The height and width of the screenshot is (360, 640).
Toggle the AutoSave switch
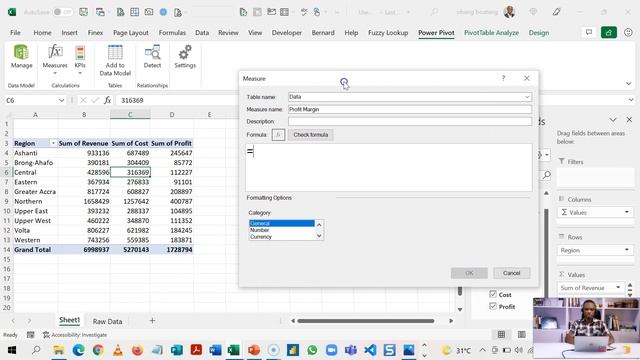click(x=62, y=12)
